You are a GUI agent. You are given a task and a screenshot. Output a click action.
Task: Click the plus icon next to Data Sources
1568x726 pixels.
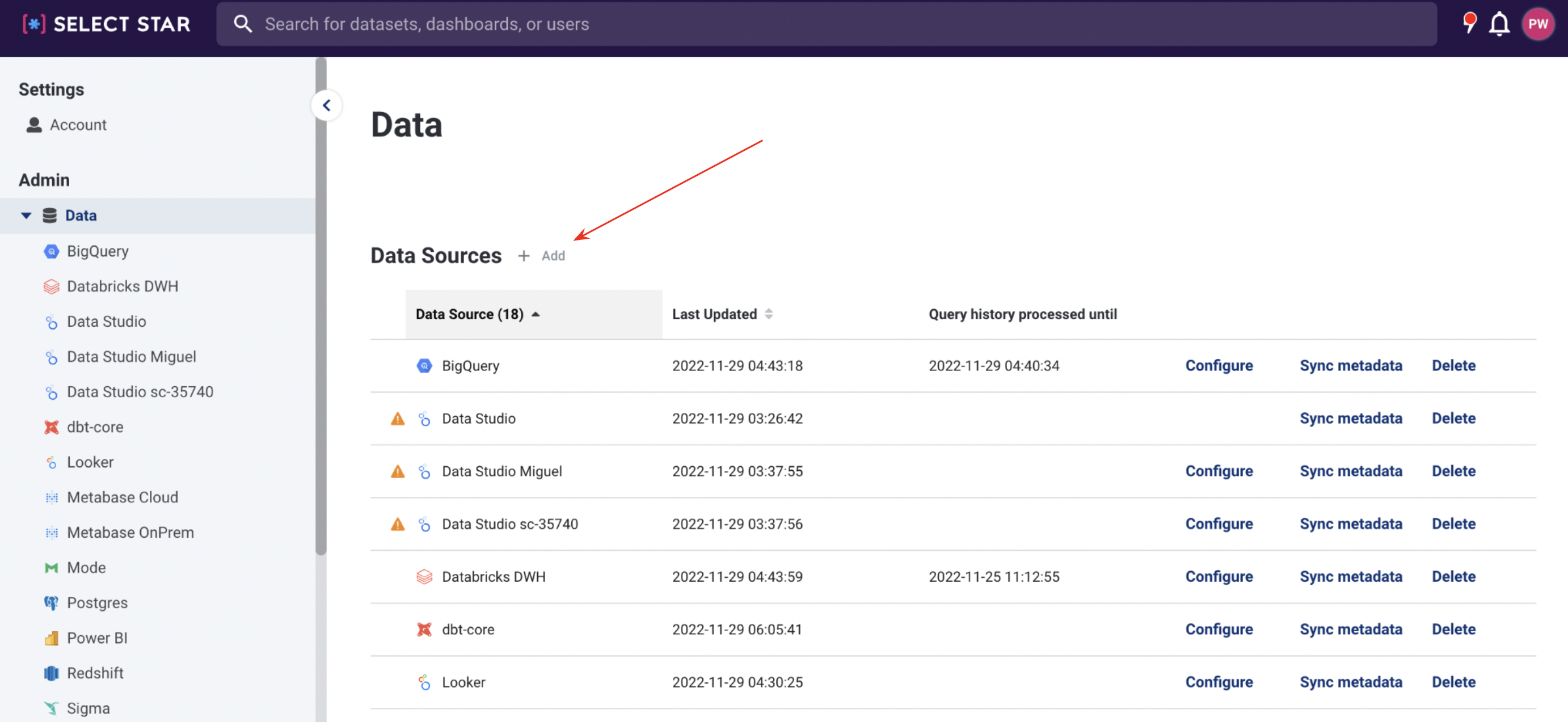click(524, 256)
